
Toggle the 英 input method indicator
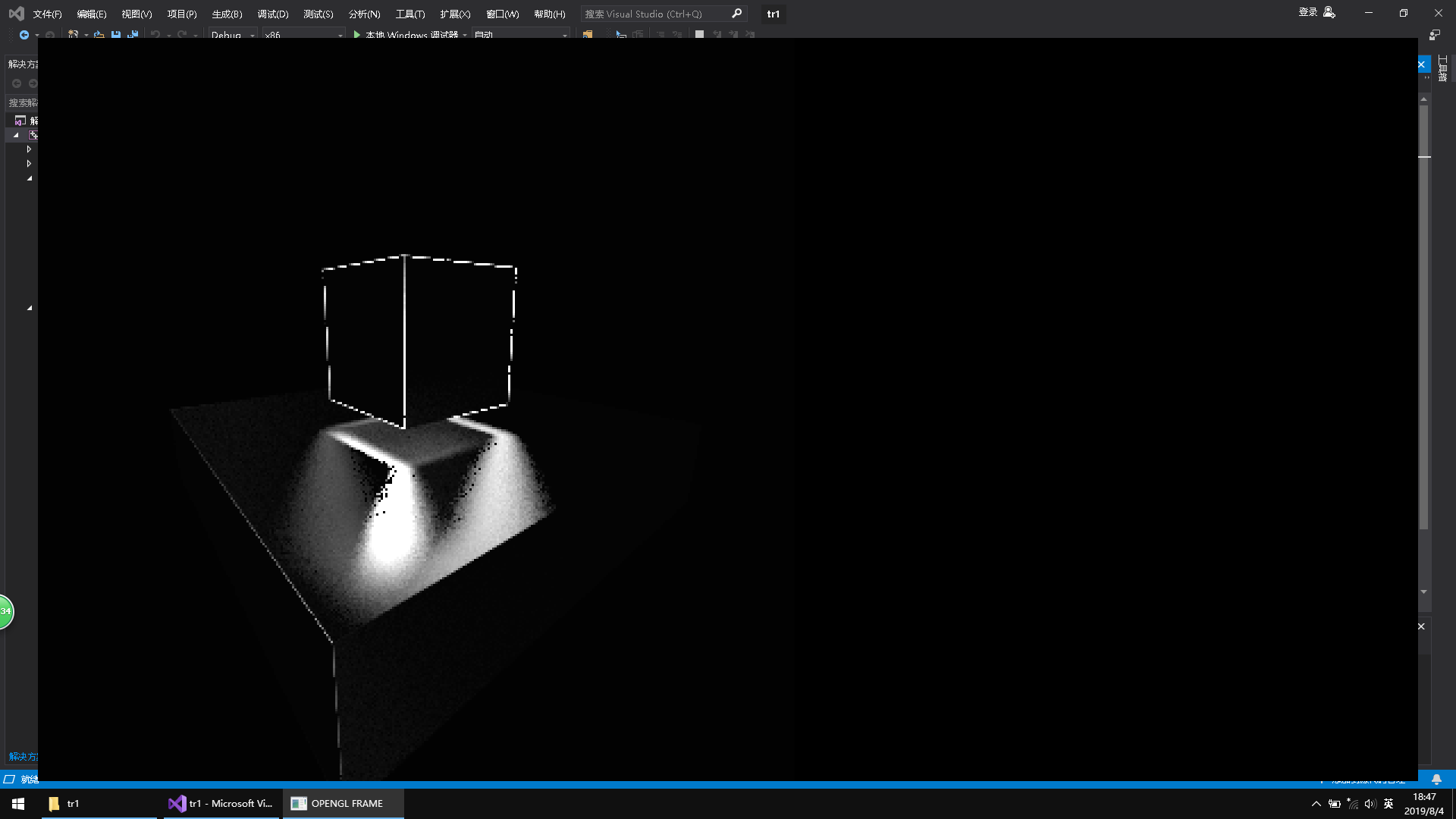click(1389, 804)
